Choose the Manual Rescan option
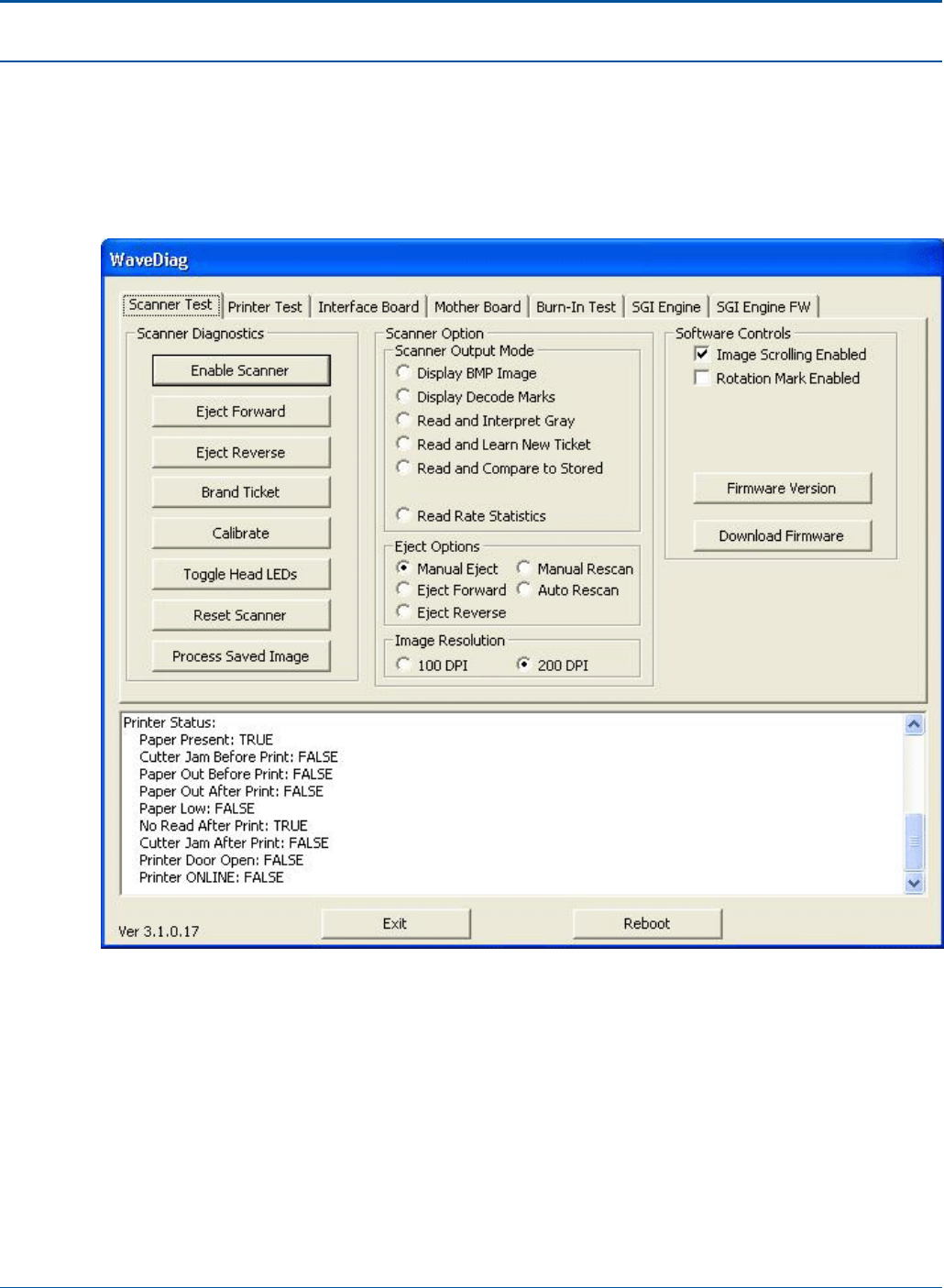Image resolution: width=944 pixels, height=1288 pixels. tap(575, 568)
